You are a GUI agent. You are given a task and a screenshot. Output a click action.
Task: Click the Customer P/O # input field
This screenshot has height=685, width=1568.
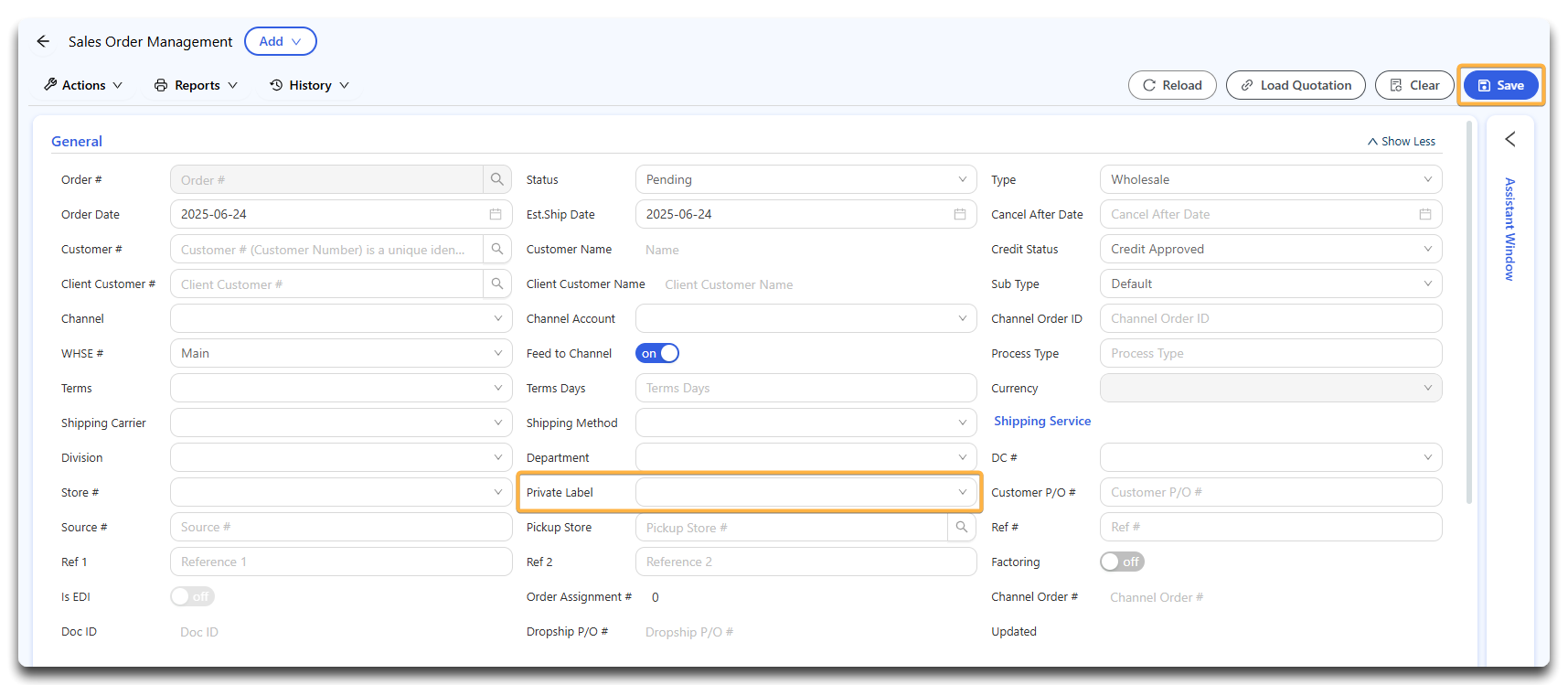click(1271, 492)
